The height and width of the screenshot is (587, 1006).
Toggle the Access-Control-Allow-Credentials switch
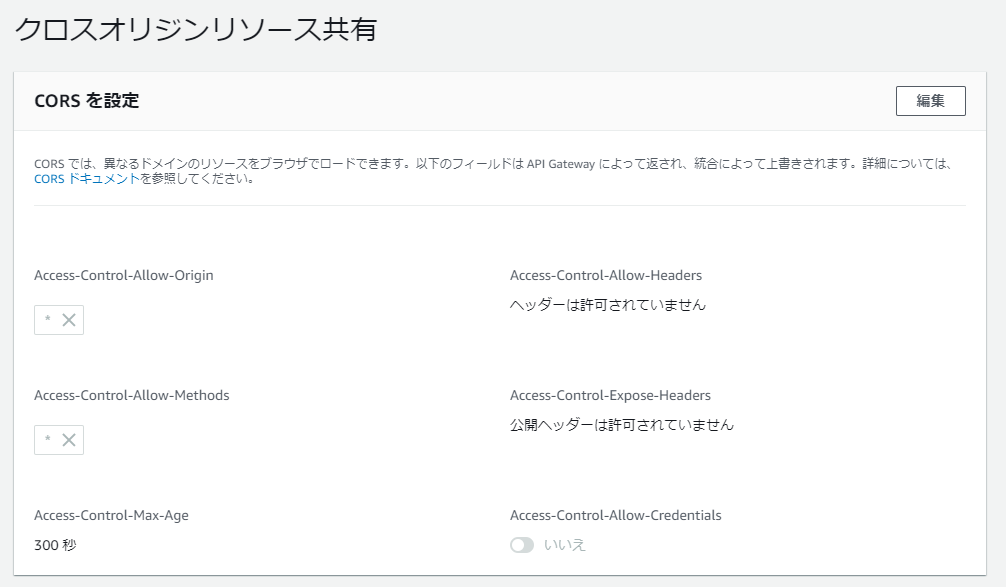pyautogui.click(x=522, y=545)
